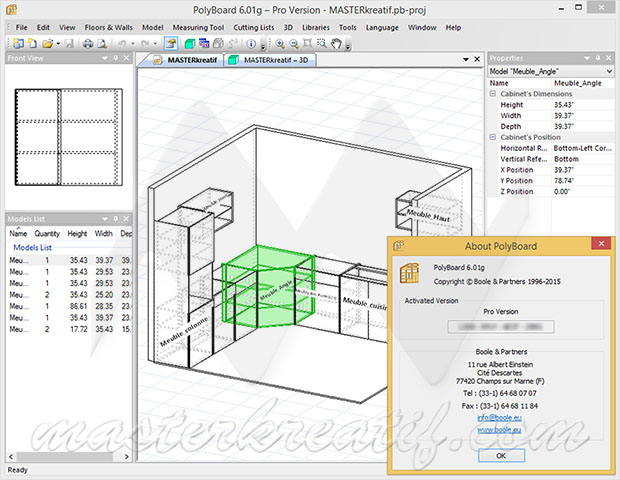Click the Zoom to Fit icon
This screenshot has height=480, width=620.
tap(308, 43)
